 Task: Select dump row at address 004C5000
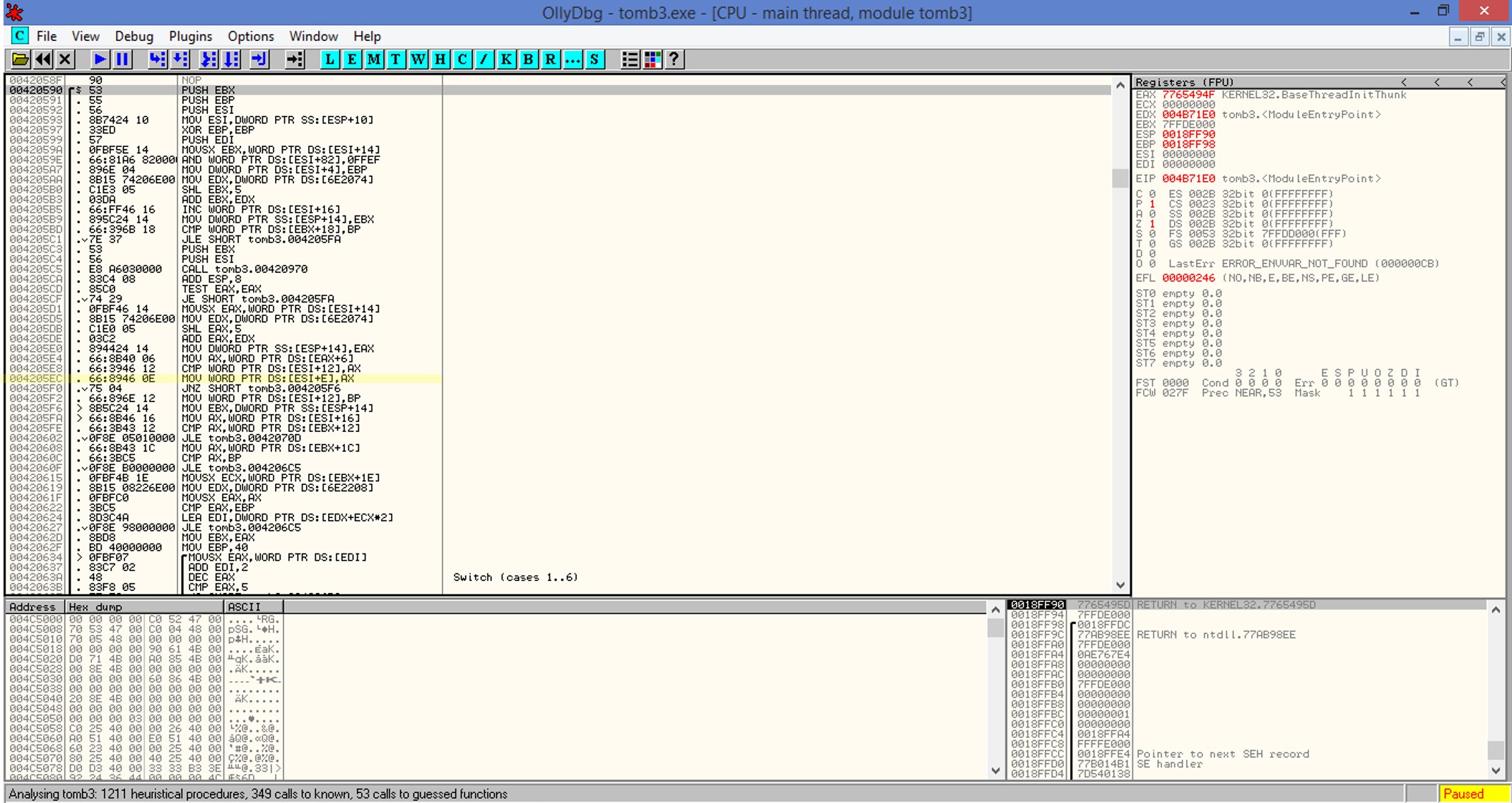click(144, 619)
